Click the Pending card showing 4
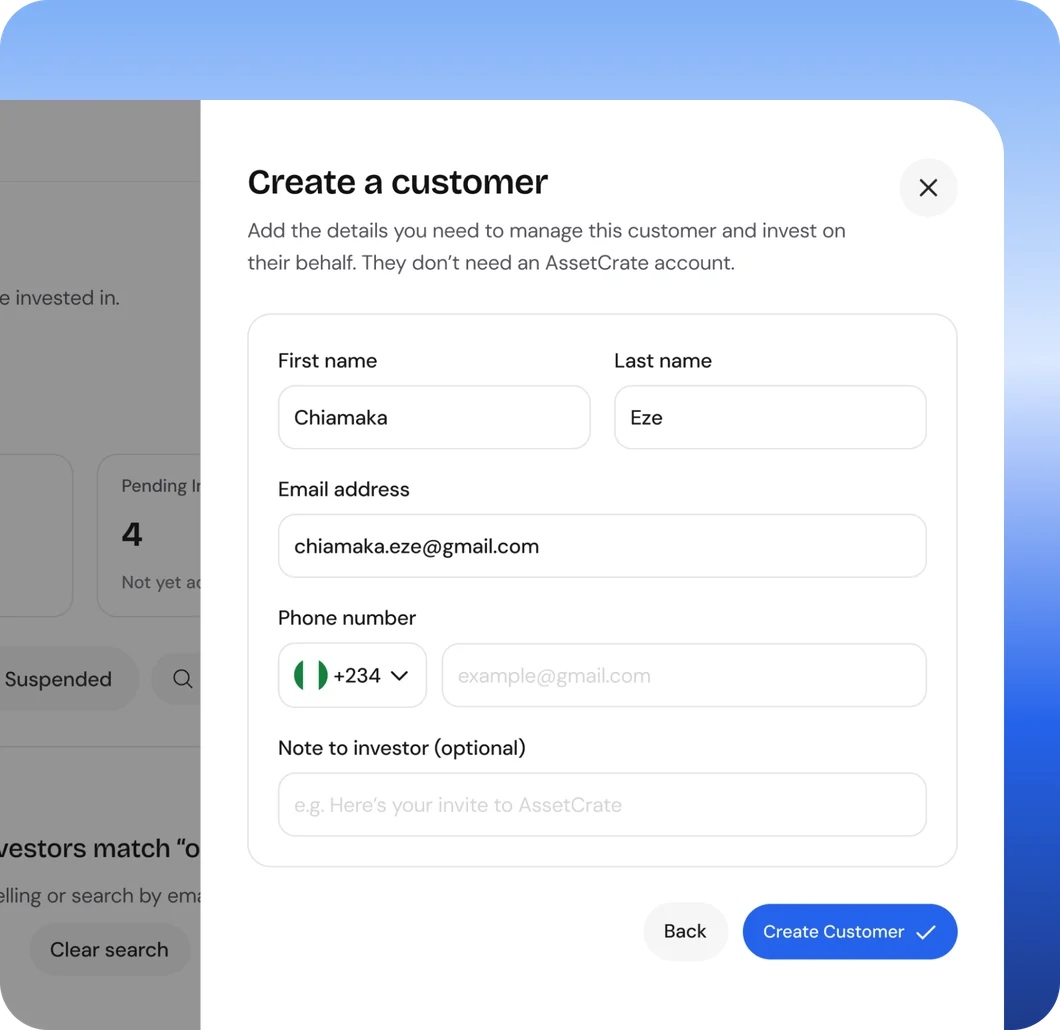Viewport: 1060px width, 1030px height. pyautogui.click(x=149, y=535)
